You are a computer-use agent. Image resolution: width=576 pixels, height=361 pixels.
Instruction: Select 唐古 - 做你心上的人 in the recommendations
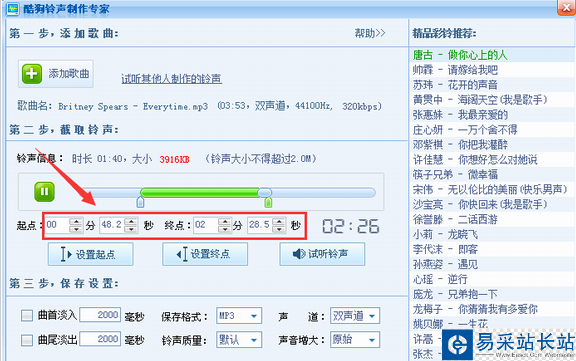click(492, 55)
